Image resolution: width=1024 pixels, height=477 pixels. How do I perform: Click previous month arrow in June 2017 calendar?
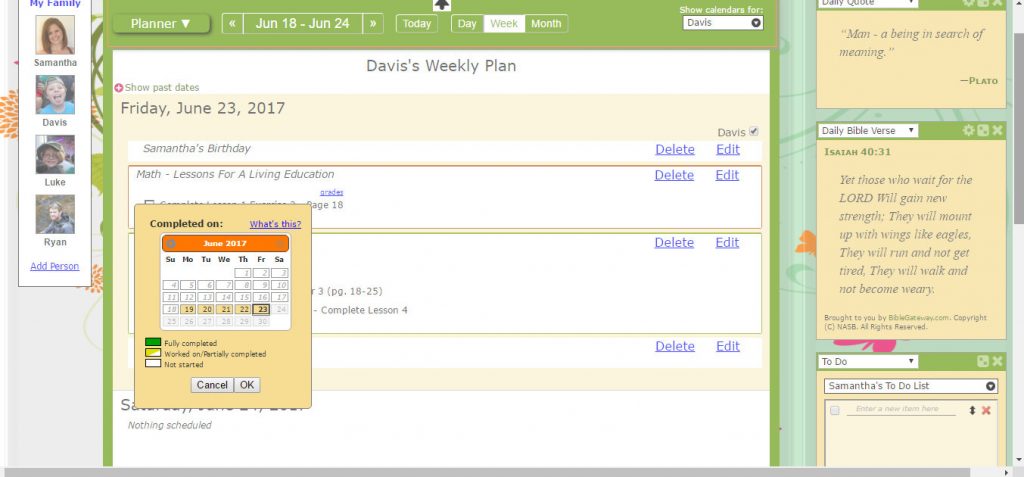tap(171, 244)
